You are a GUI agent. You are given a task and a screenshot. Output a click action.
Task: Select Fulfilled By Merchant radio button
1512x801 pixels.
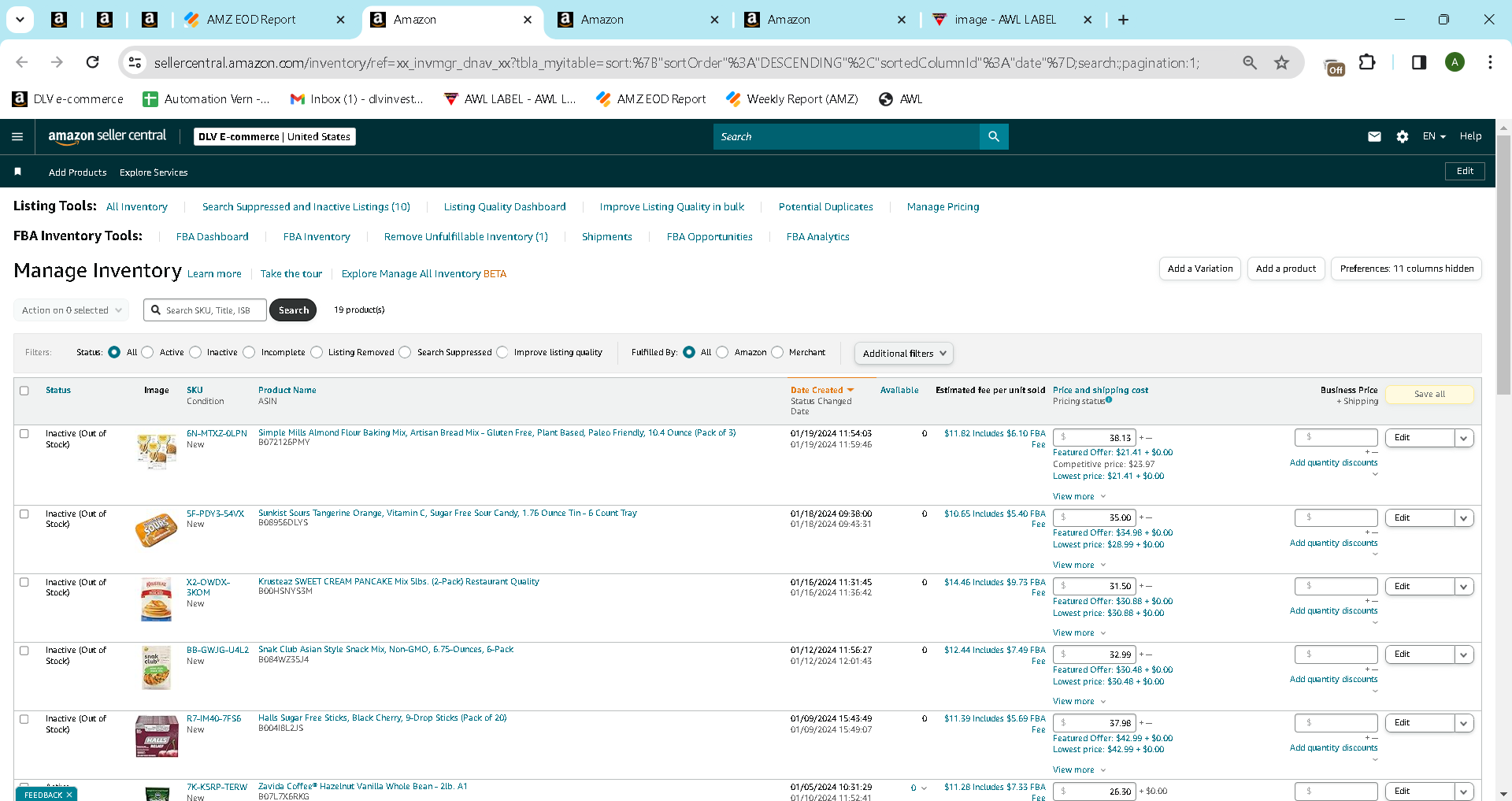pyautogui.click(x=777, y=352)
